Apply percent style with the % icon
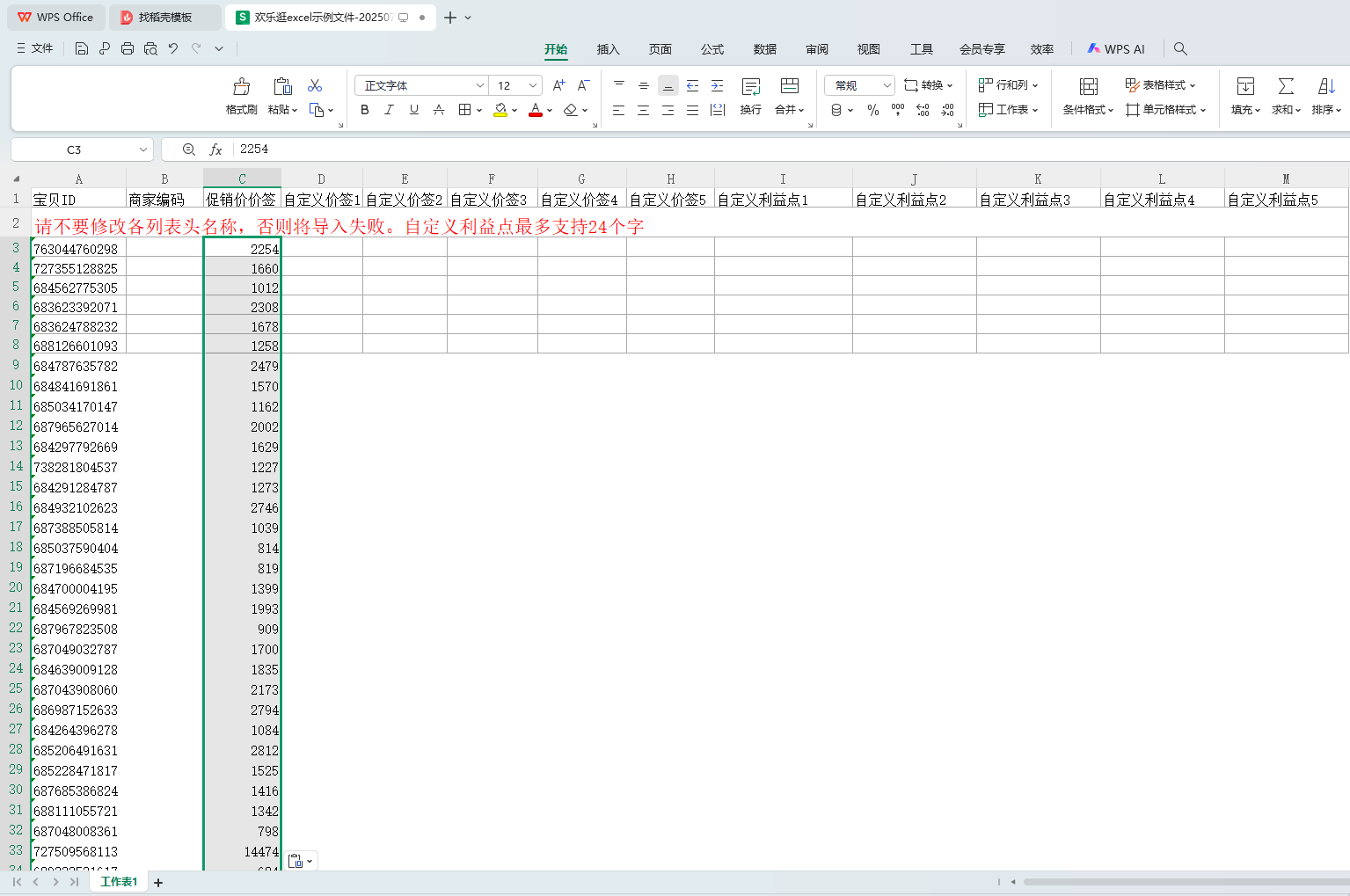 click(x=872, y=110)
